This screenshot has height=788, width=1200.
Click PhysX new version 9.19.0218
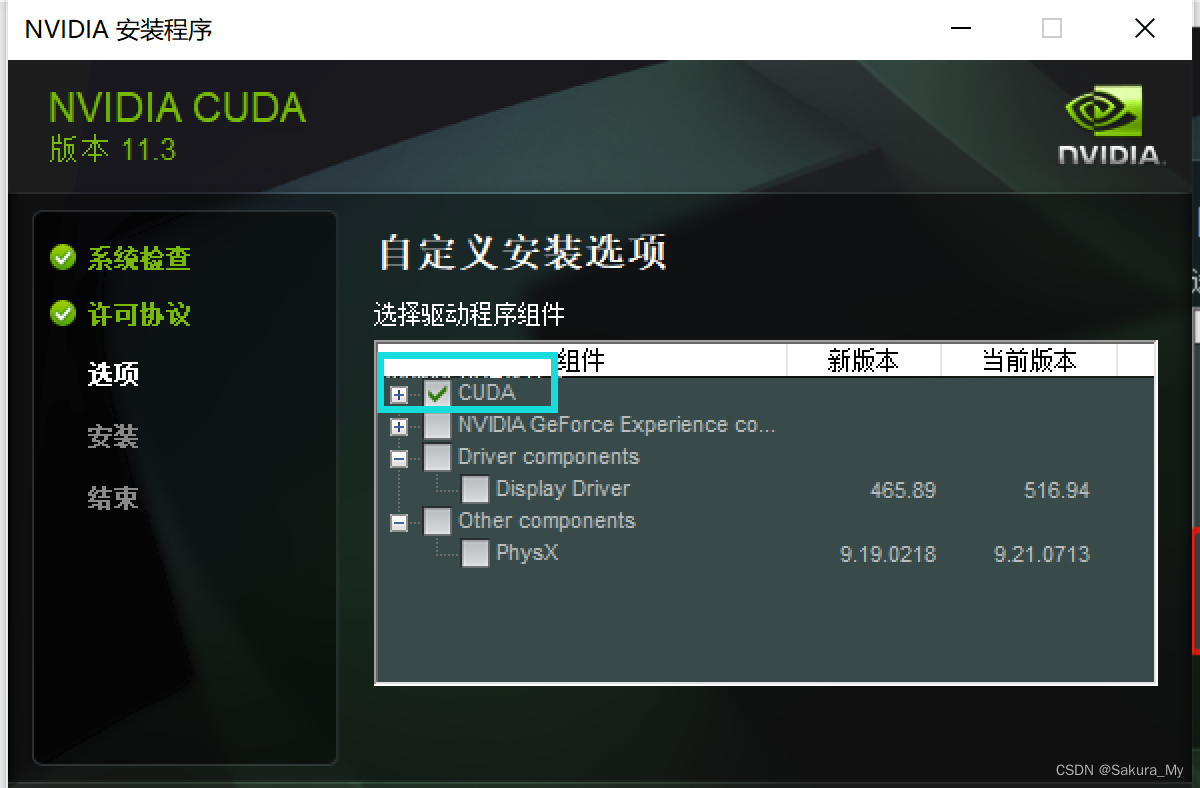pos(888,555)
